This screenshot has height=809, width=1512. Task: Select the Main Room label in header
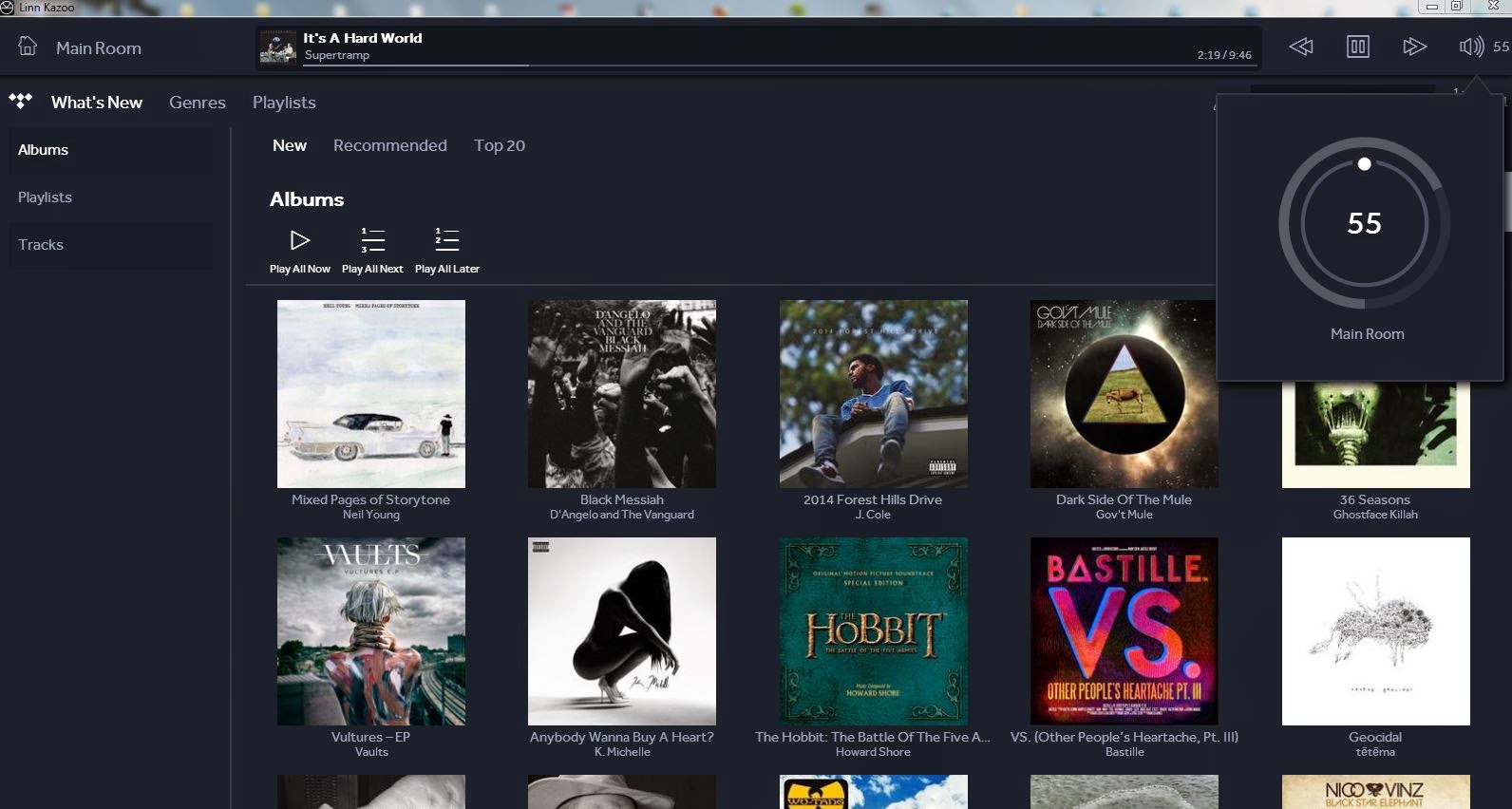[x=99, y=48]
